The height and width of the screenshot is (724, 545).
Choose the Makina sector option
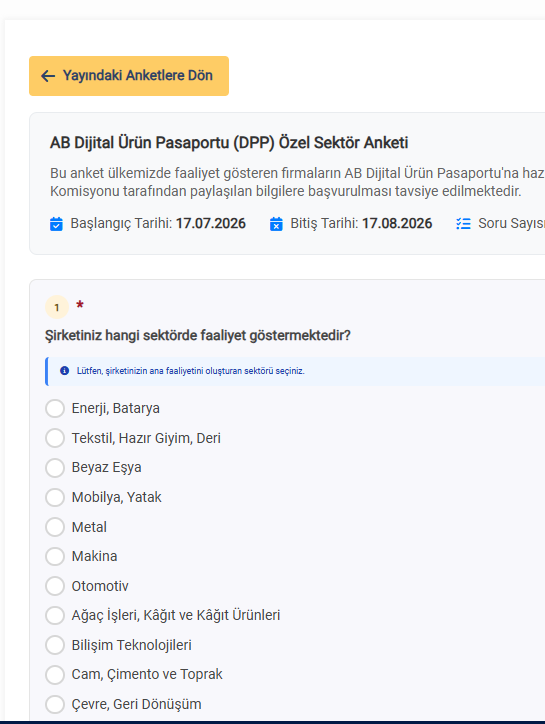(55, 556)
